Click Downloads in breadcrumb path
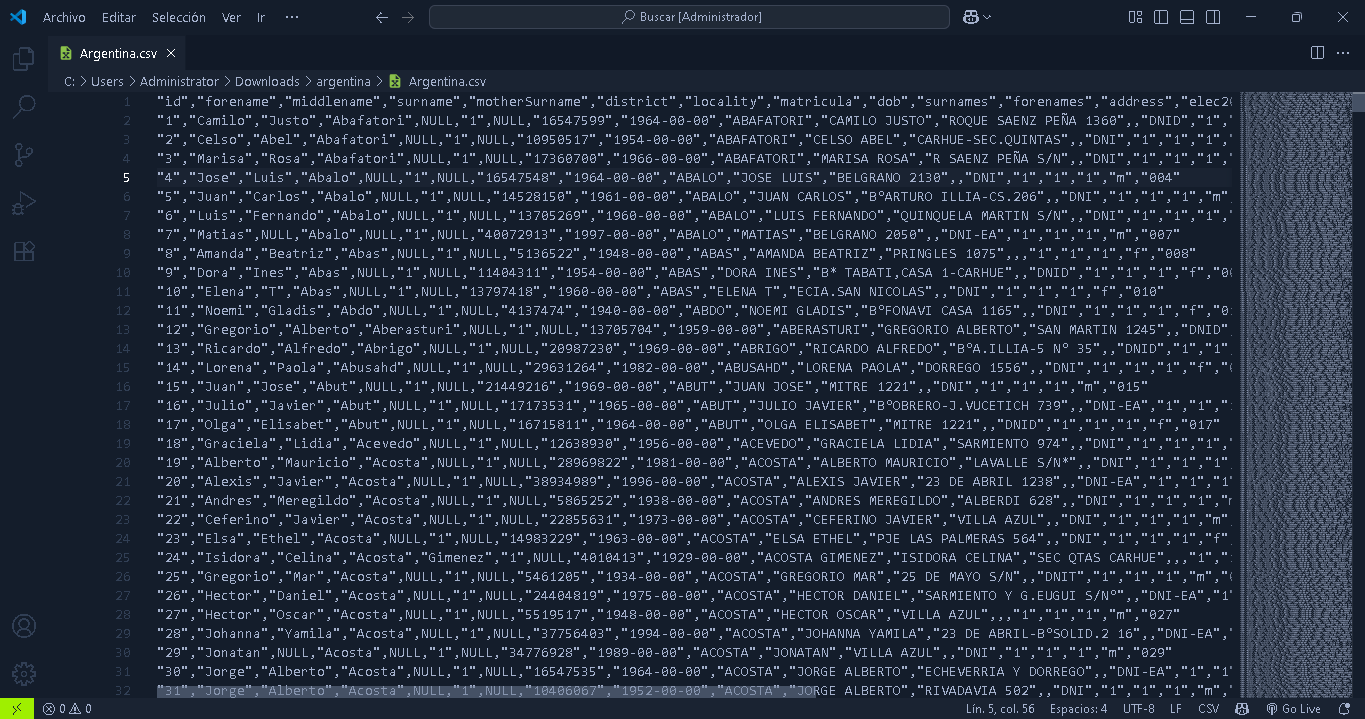This screenshot has height=719, width=1365. [x=267, y=81]
